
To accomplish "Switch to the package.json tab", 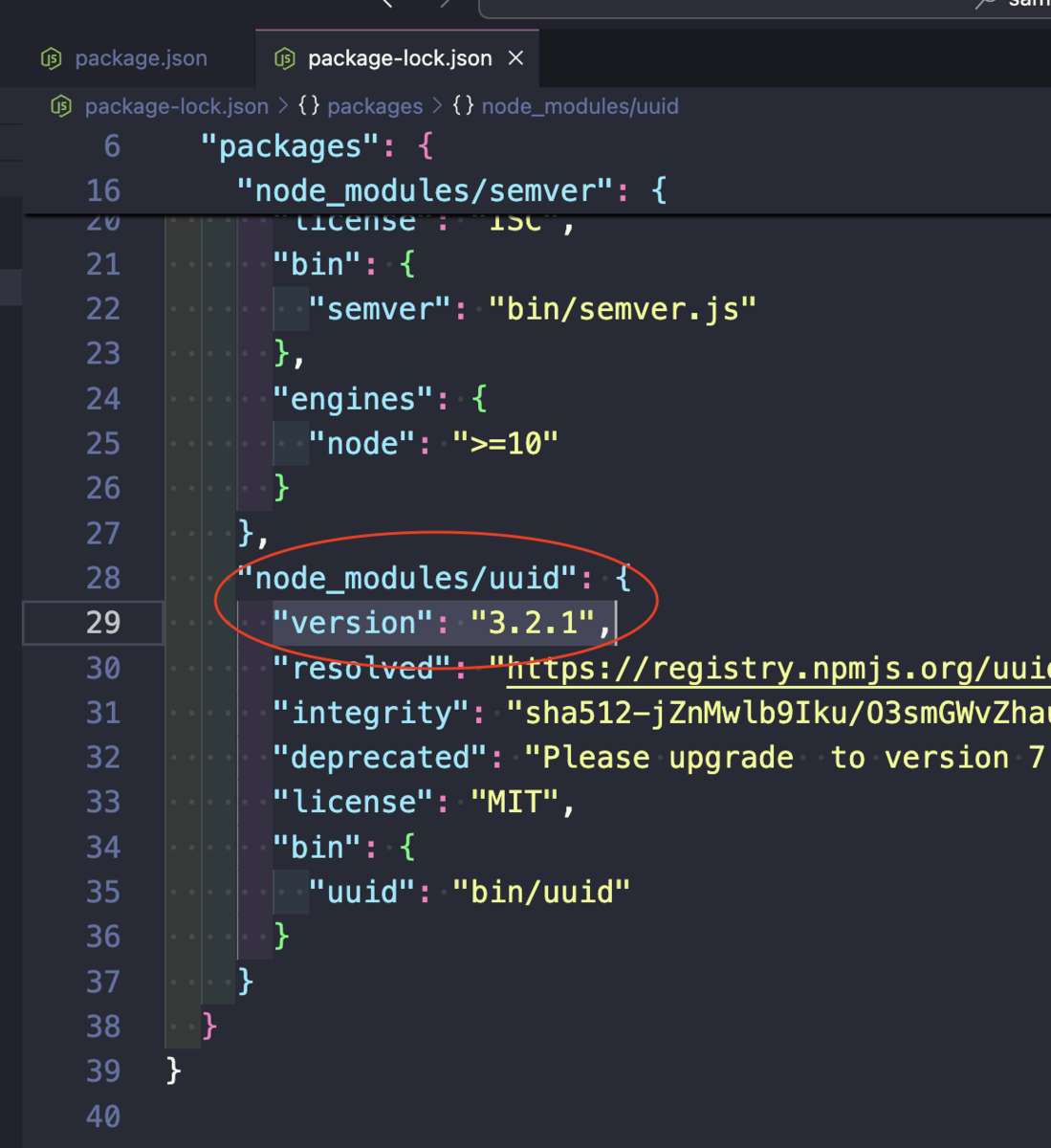I will [x=141, y=58].
